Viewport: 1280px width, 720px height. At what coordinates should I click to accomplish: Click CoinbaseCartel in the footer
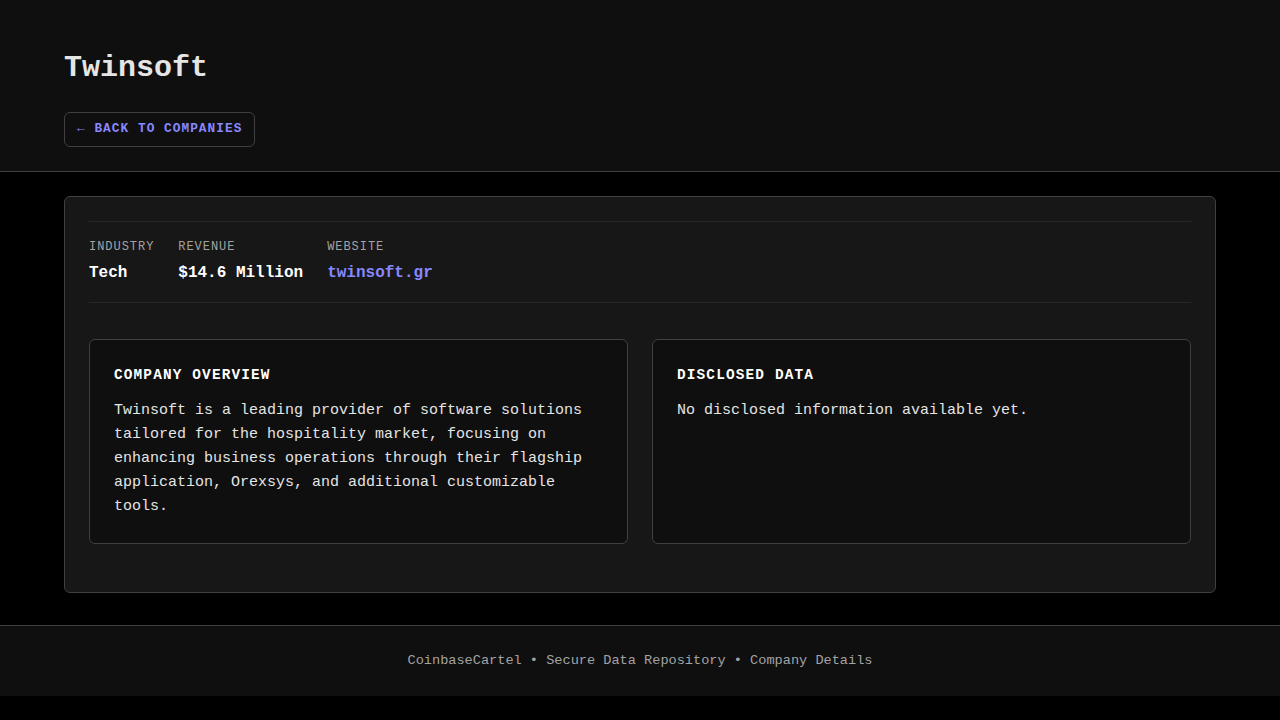pos(464,660)
